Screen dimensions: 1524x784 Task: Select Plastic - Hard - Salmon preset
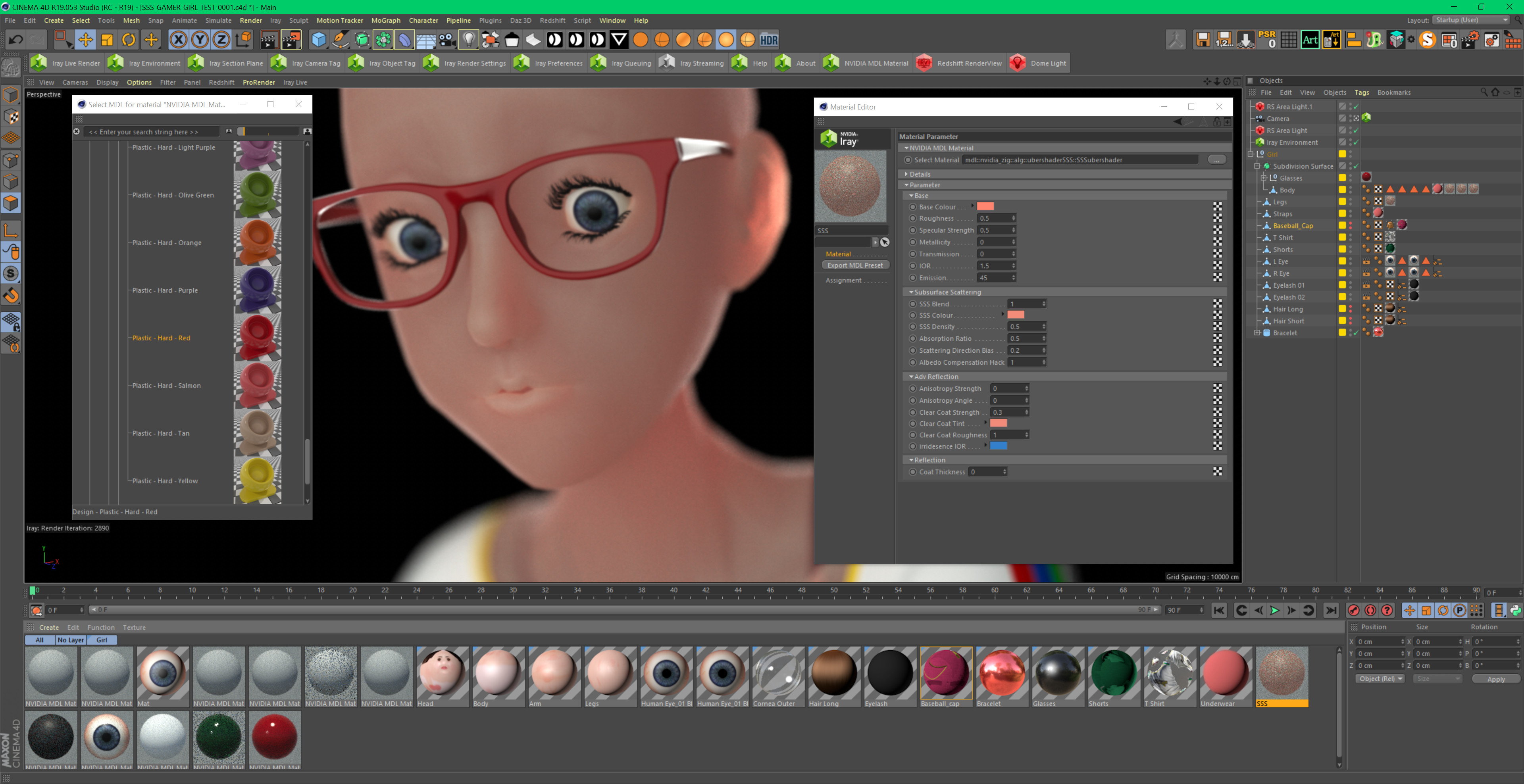point(166,386)
